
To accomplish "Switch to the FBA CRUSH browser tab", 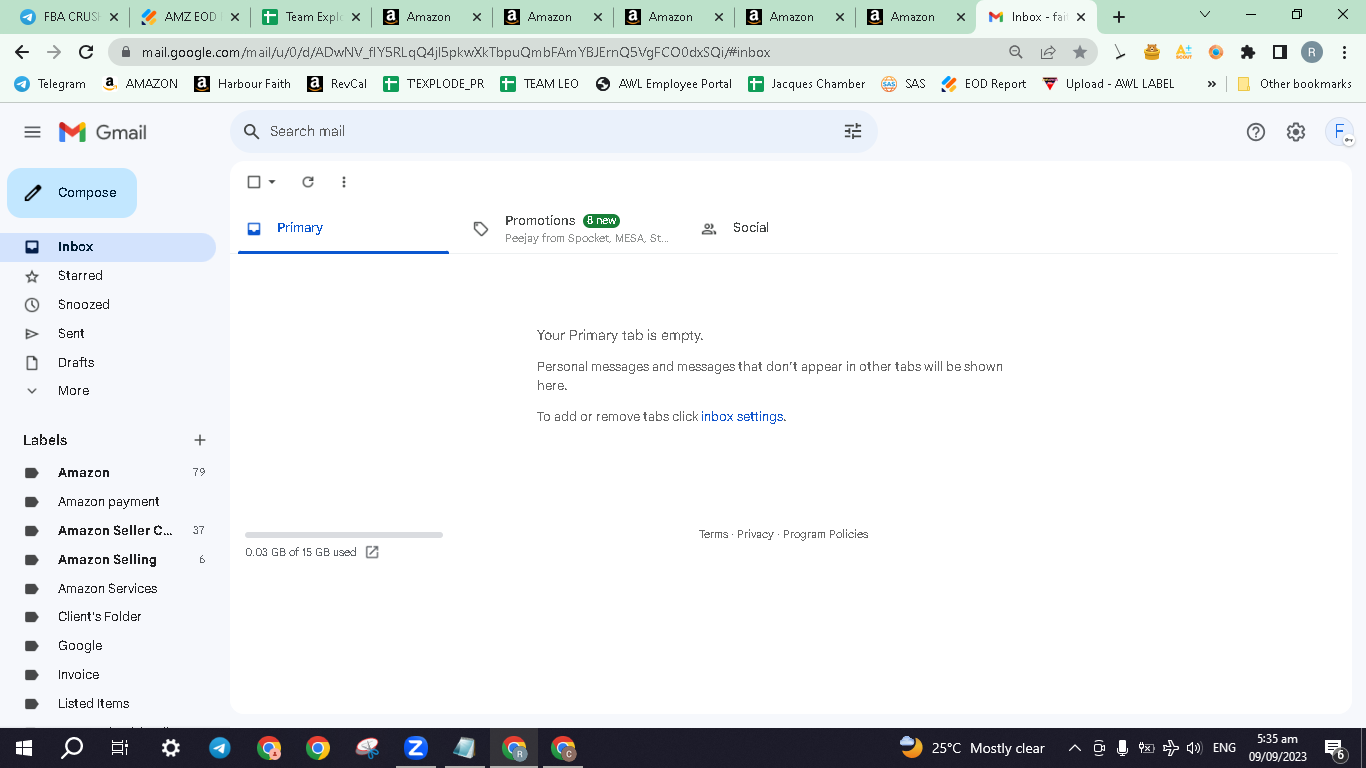I will 68,17.
